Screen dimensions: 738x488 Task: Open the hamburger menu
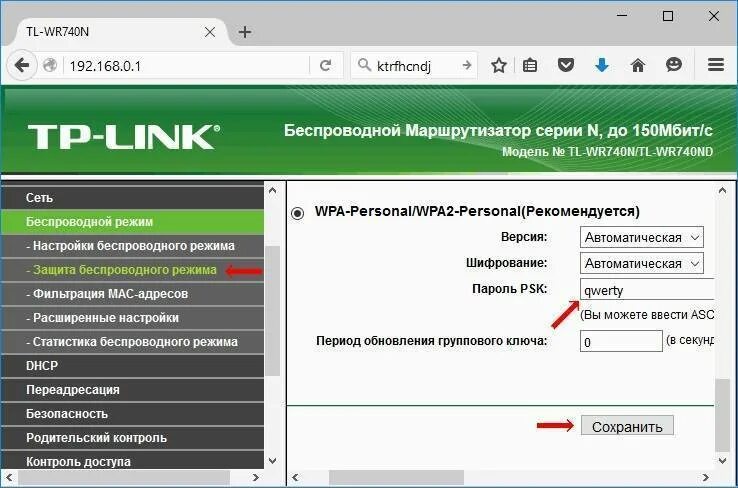(x=716, y=65)
